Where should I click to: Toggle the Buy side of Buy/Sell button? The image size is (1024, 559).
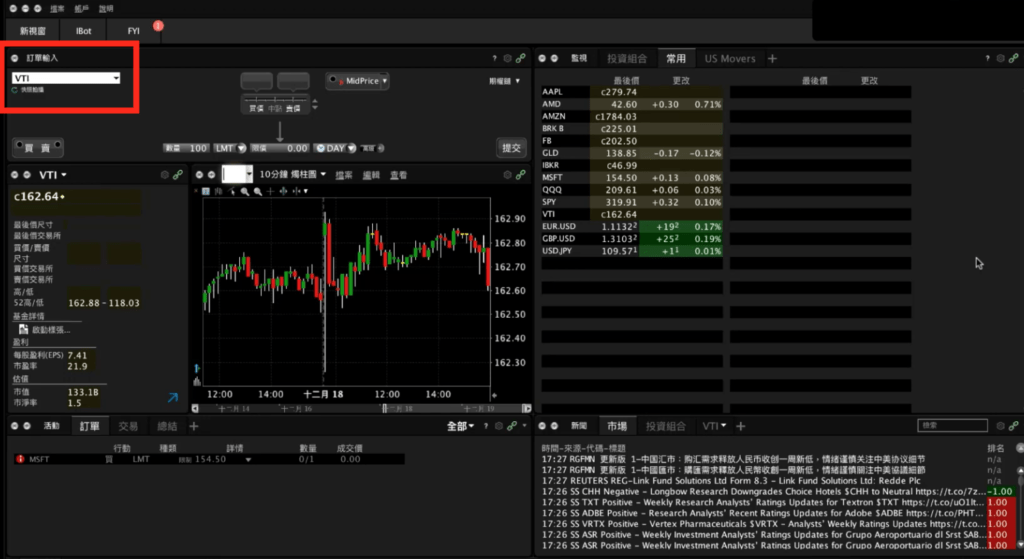coord(29,148)
